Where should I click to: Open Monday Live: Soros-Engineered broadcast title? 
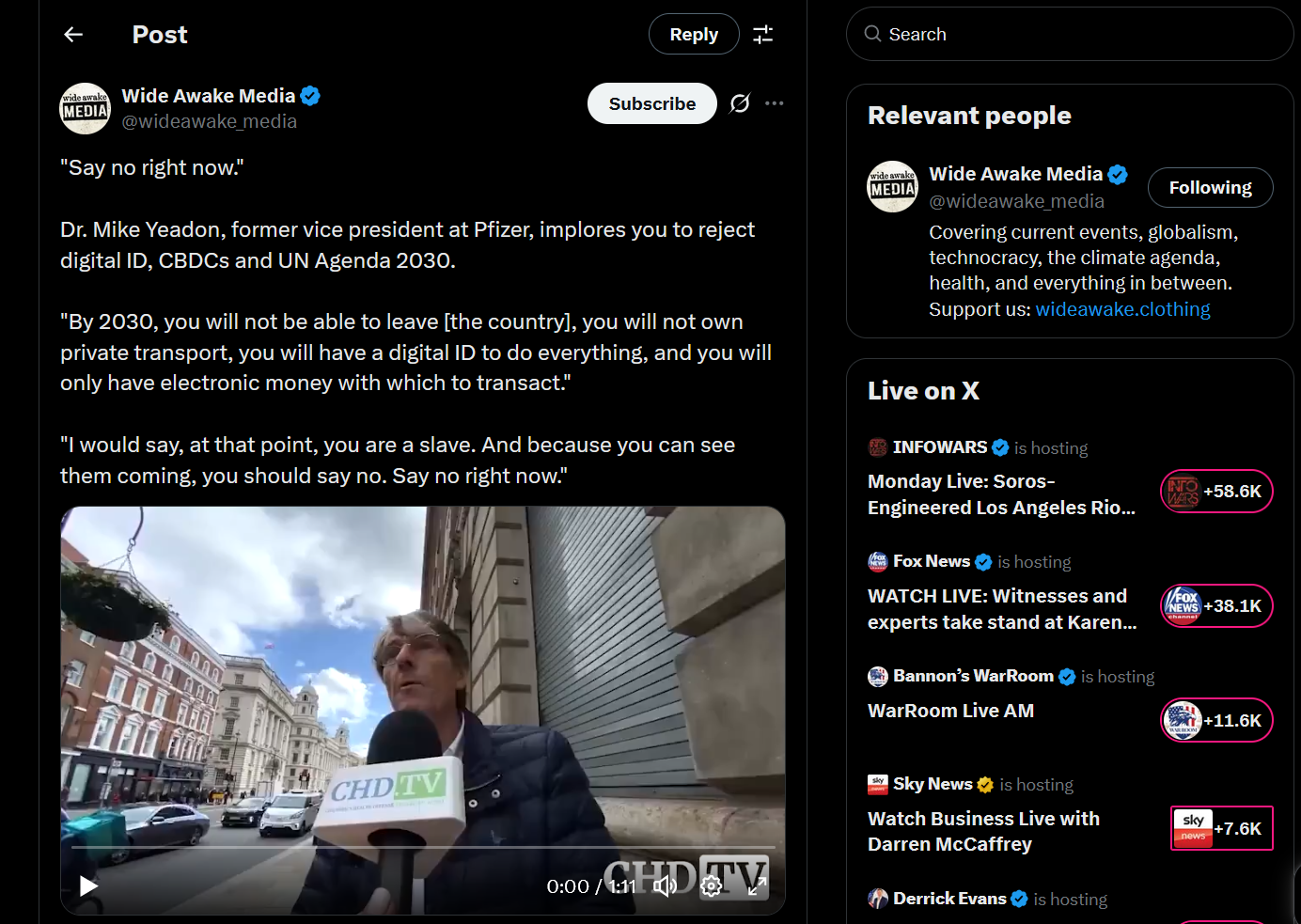pyautogui.click(x=1001, y=494)
